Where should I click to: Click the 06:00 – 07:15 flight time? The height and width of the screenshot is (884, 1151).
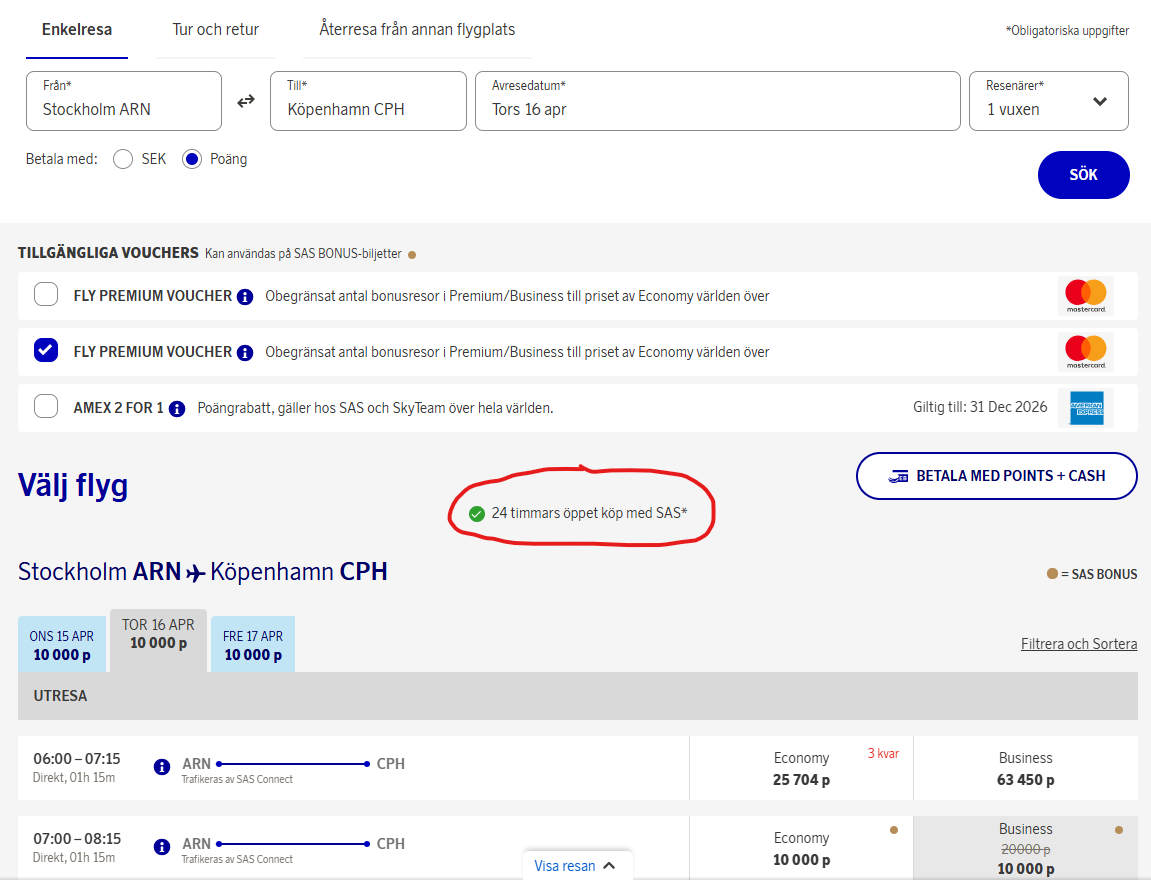[77, 758]
